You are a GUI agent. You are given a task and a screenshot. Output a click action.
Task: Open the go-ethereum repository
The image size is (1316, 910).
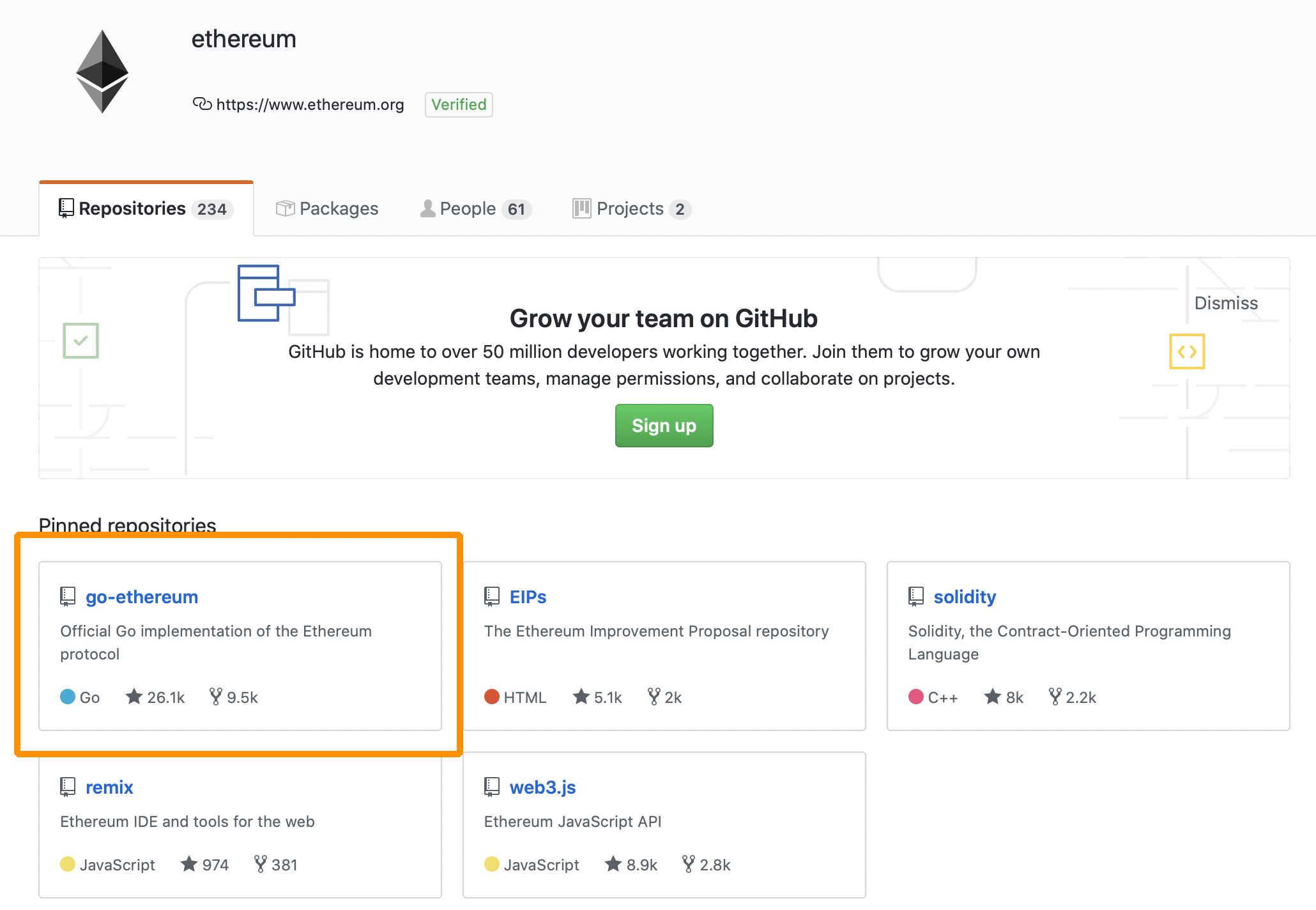[142, 597]
